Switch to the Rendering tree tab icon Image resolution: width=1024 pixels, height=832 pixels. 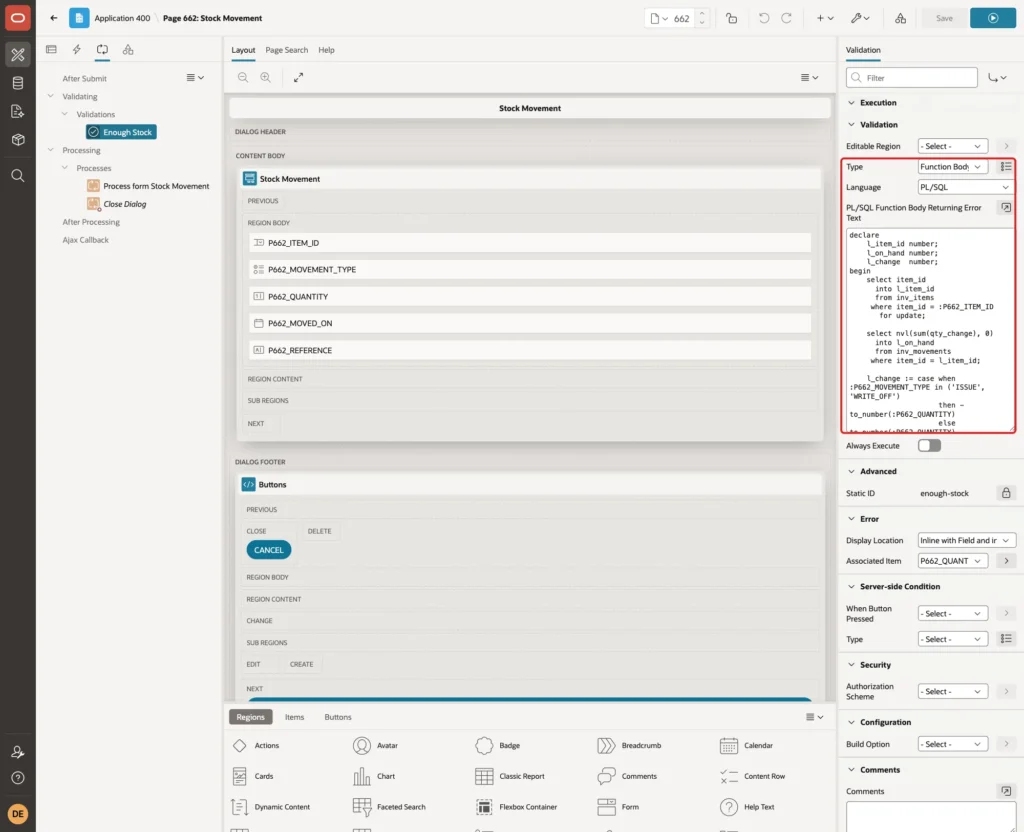click(x=51, y=50)
